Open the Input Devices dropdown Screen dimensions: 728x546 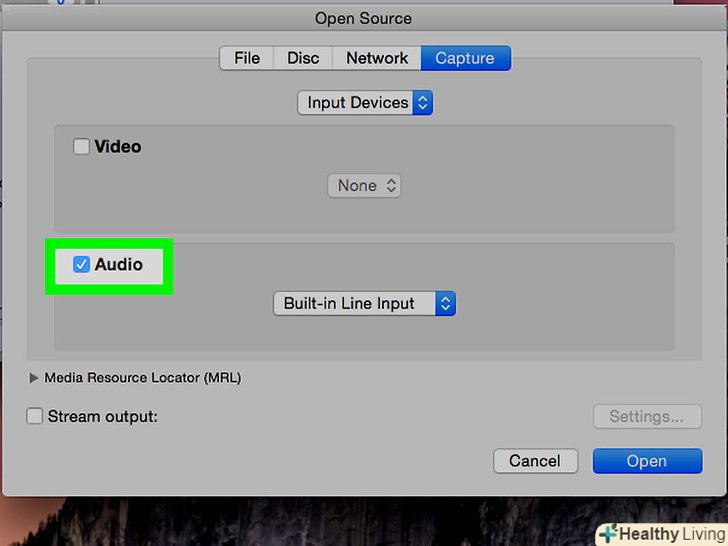pos(365,103)
